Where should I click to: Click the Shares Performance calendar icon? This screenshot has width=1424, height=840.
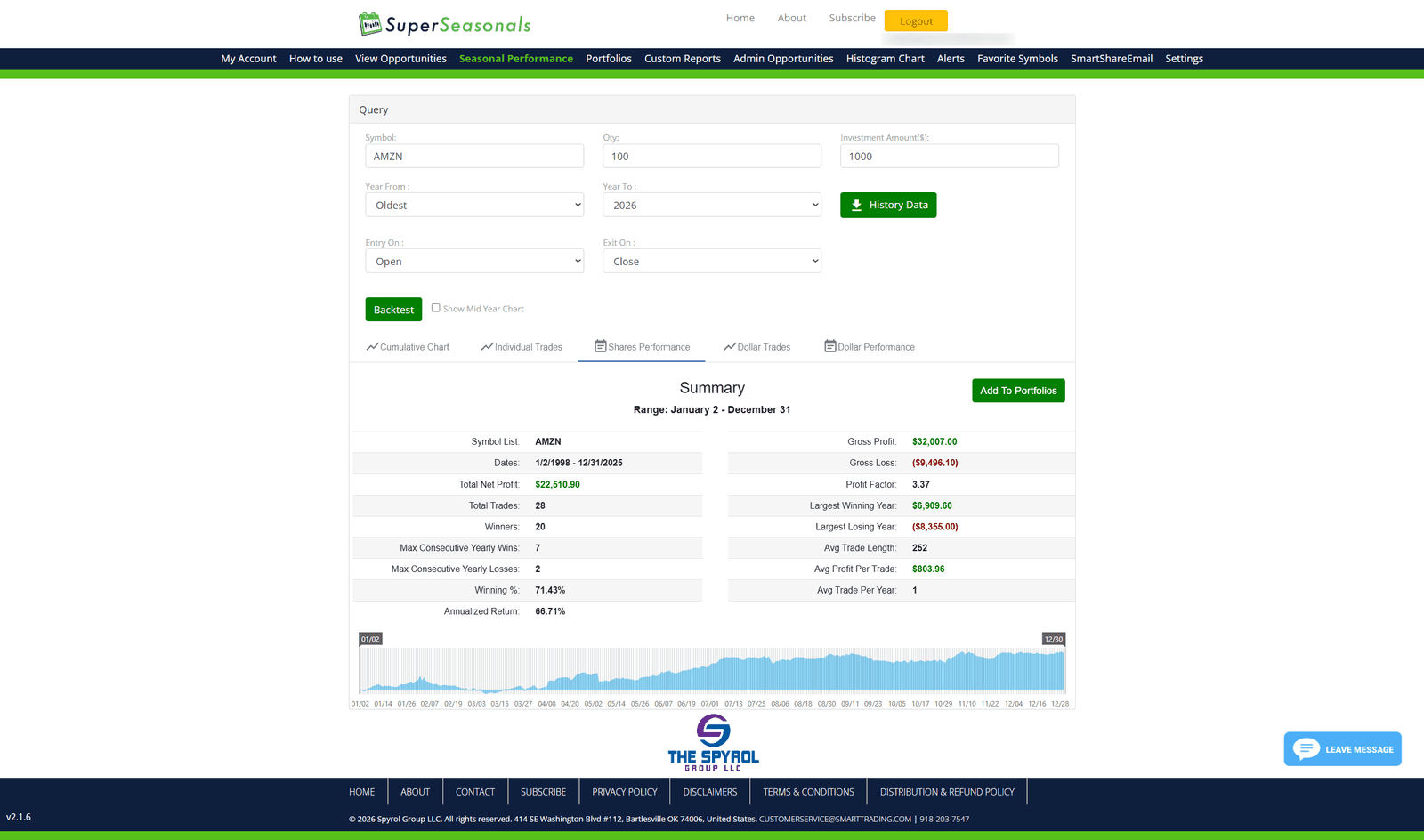pyautogui.click(x=601, y=346)
